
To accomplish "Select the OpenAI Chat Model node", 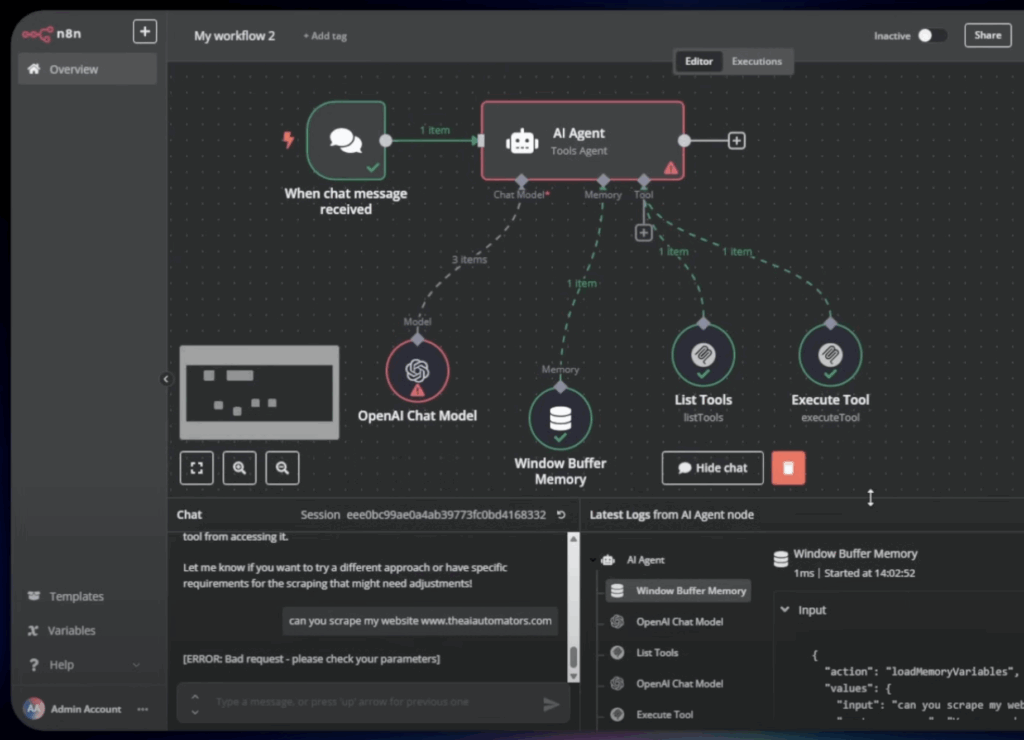I will [417, 371].
